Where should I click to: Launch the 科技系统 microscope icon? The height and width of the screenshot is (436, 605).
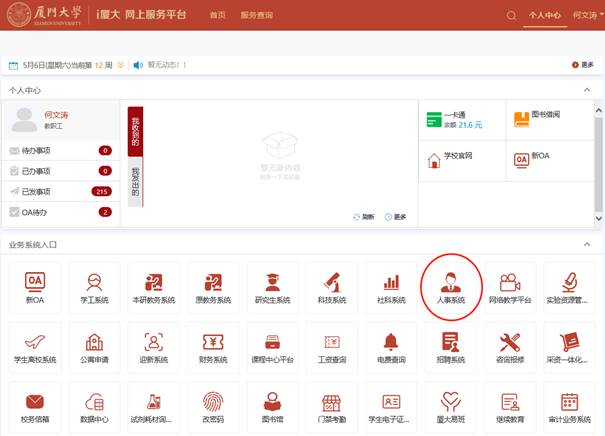(x=332, y=286)
